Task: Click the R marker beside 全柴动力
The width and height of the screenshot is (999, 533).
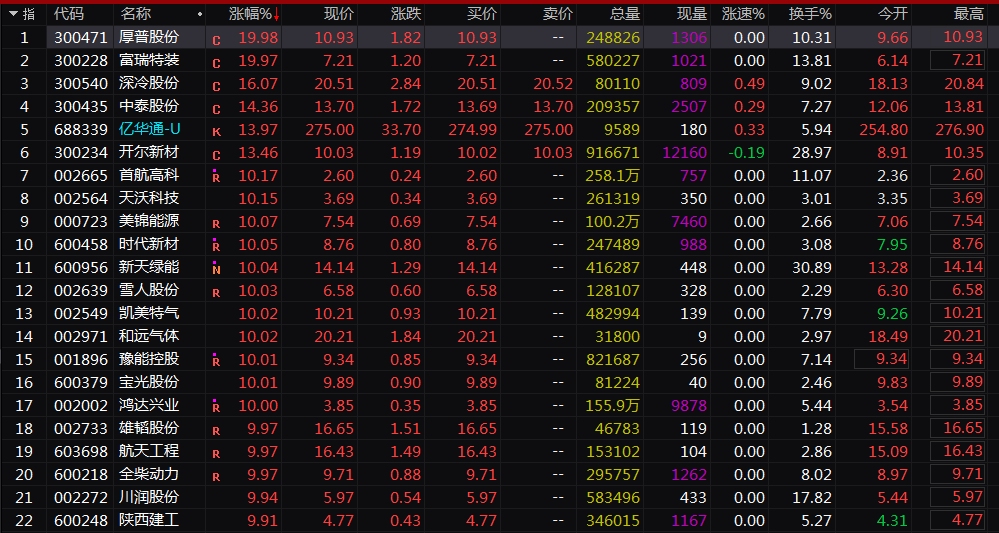Action: pyautogui.click(x=216, y=477)
